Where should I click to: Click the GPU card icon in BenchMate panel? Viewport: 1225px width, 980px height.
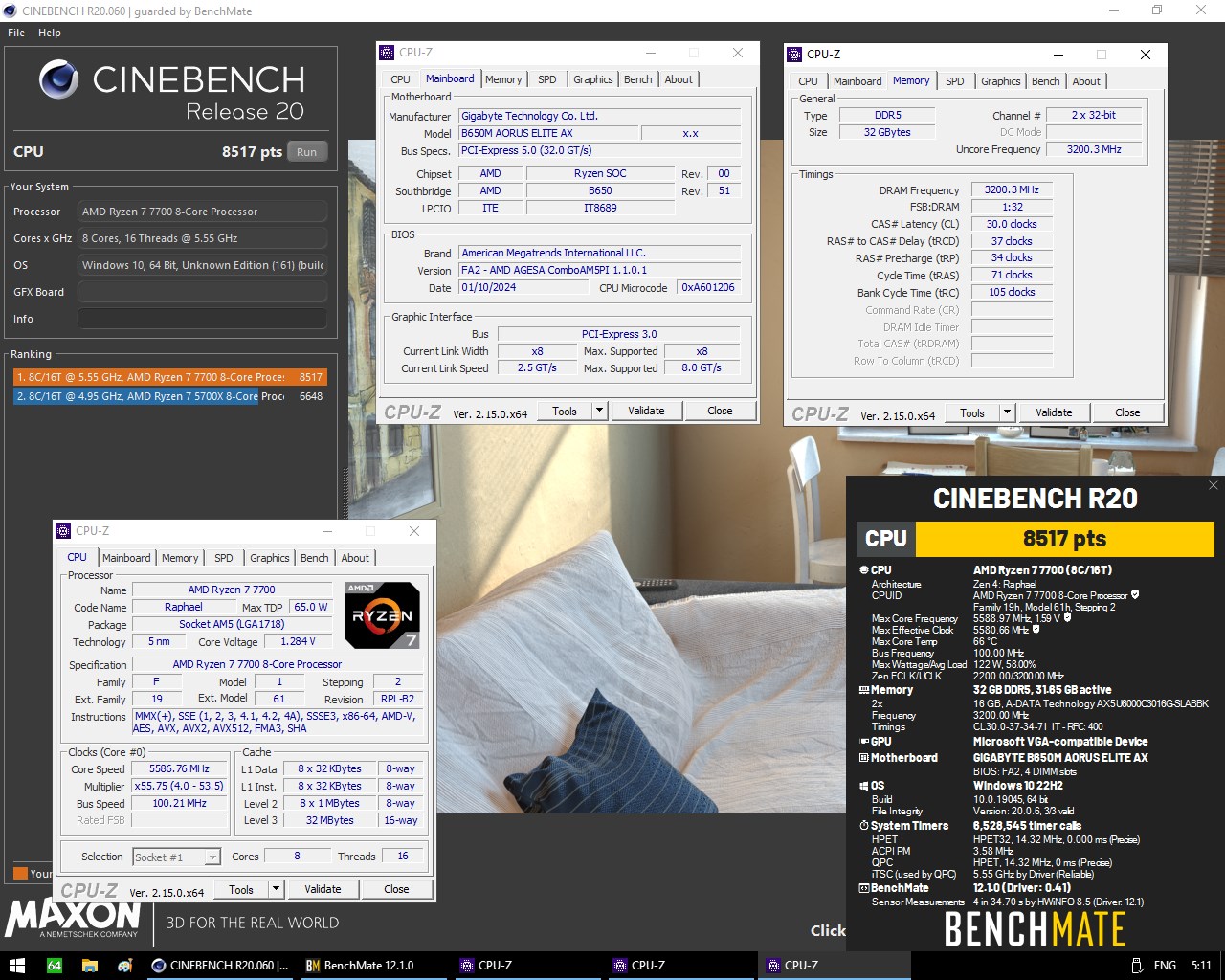click(864, 742)
